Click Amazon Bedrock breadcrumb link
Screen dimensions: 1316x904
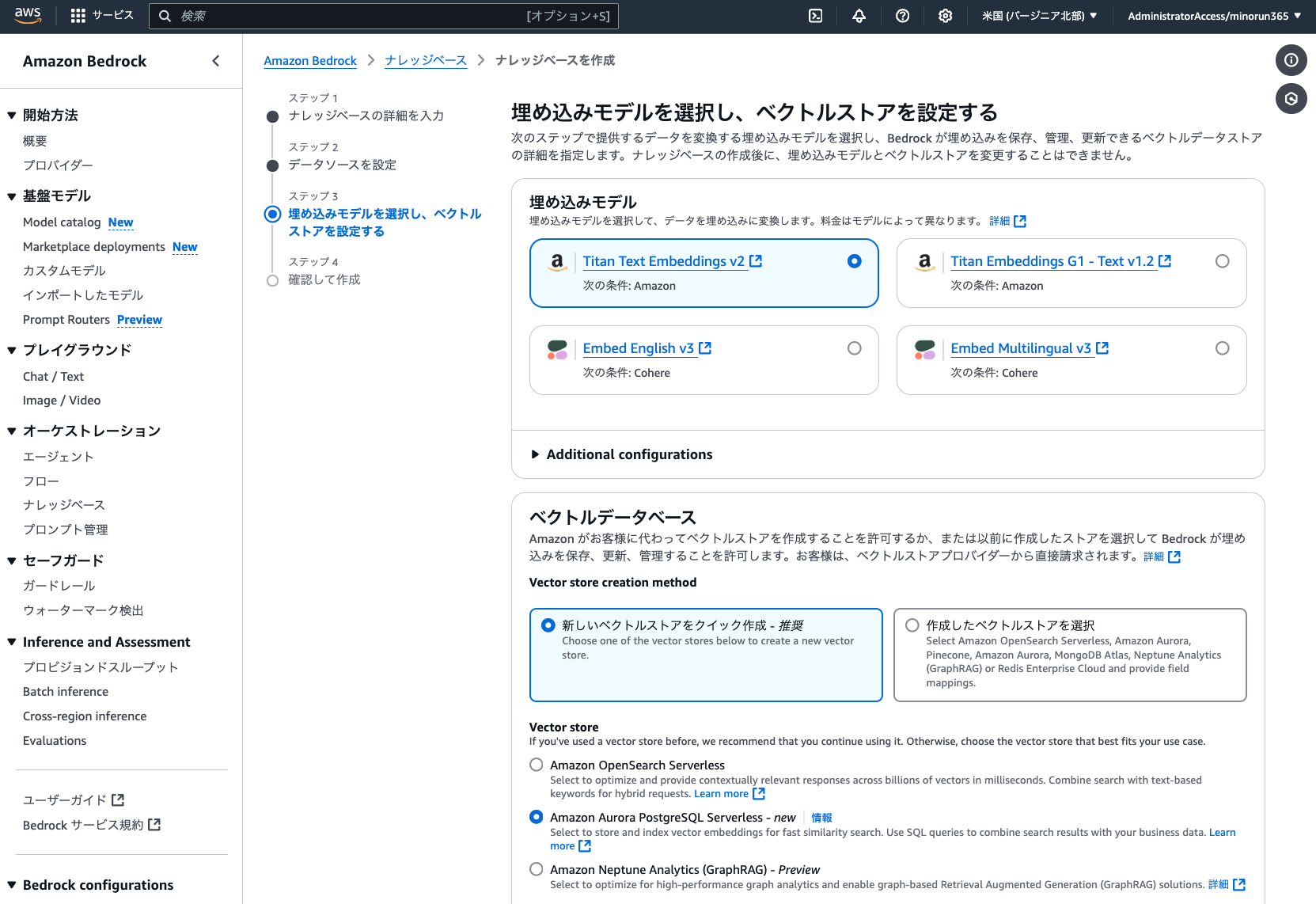point(310,61)
